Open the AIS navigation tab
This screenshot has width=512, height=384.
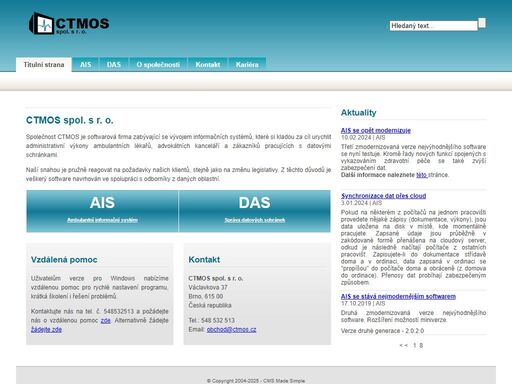(86, 65)
